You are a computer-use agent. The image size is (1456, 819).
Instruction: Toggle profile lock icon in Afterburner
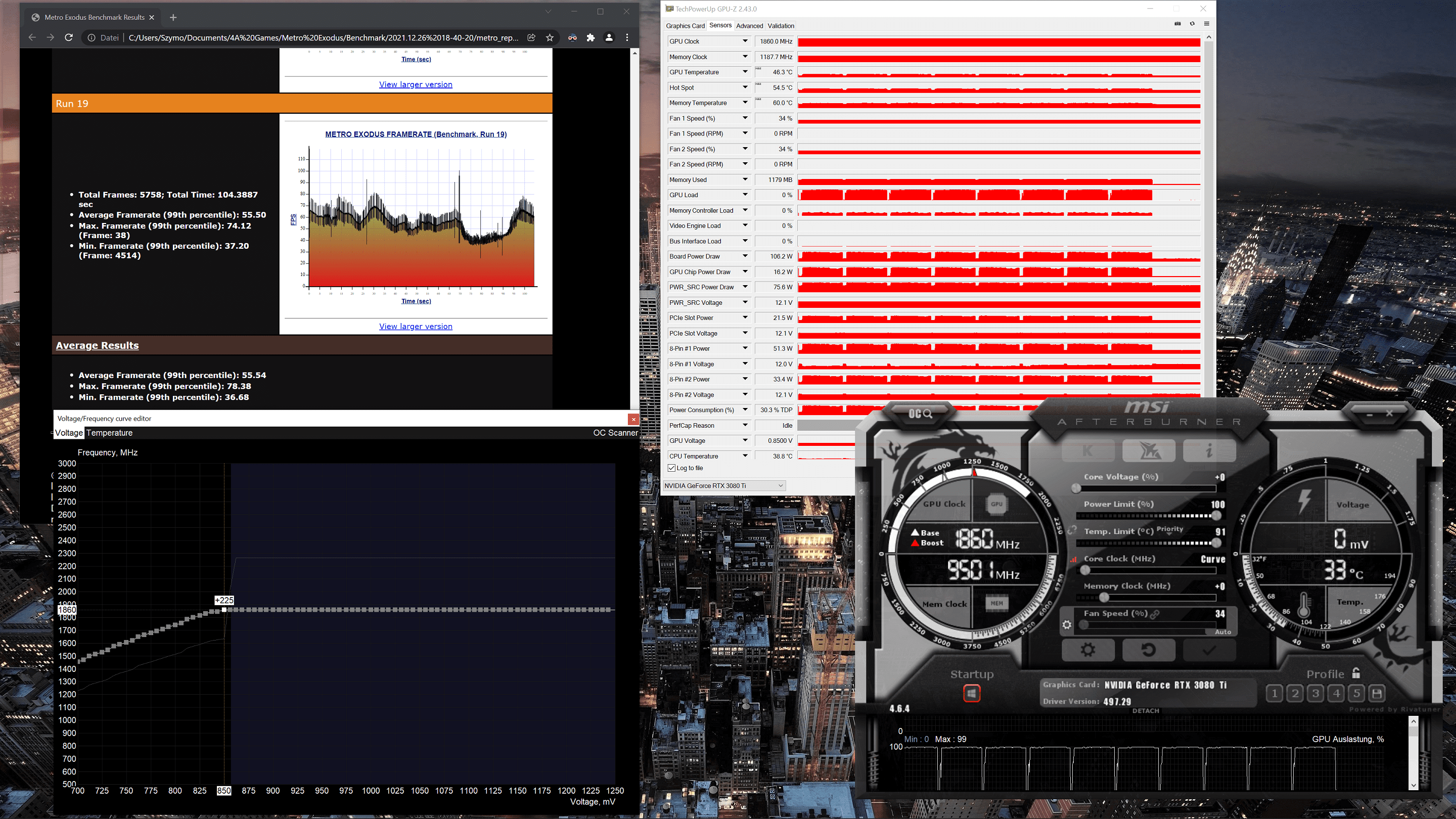pos(1356,672)
